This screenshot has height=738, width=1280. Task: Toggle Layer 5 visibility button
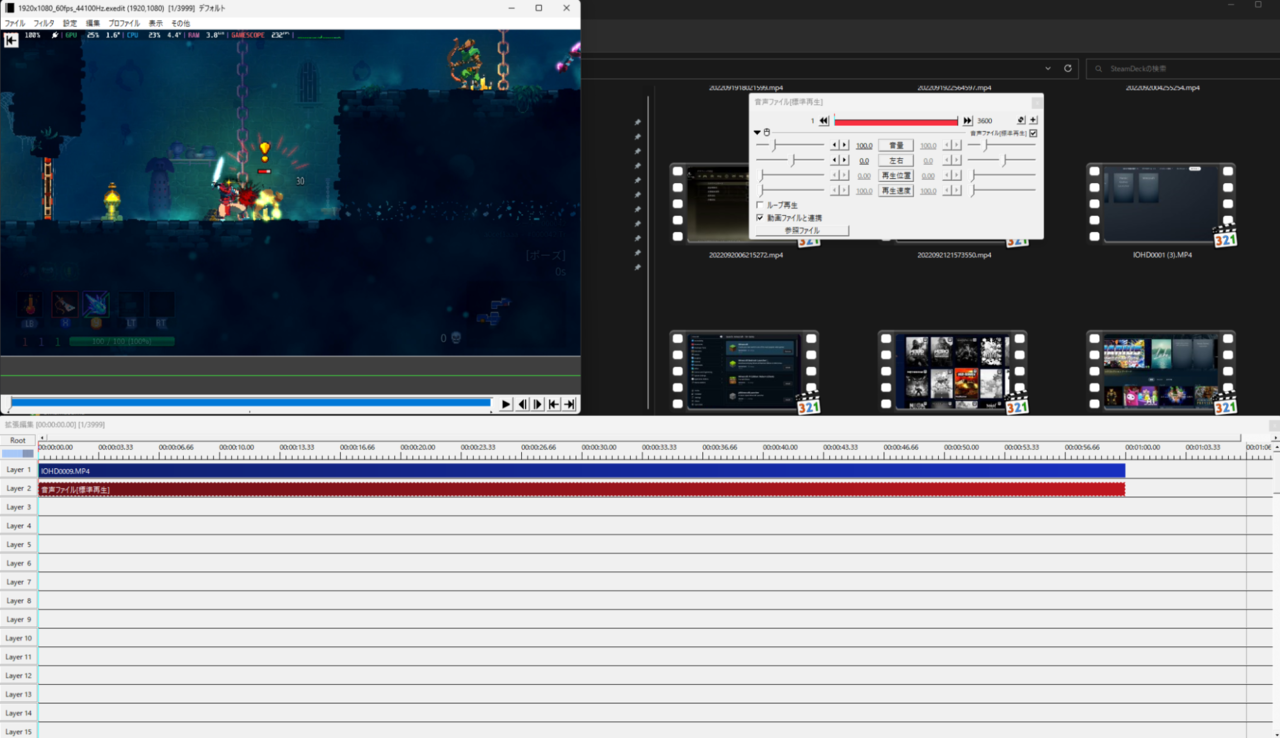coord(18,545)
